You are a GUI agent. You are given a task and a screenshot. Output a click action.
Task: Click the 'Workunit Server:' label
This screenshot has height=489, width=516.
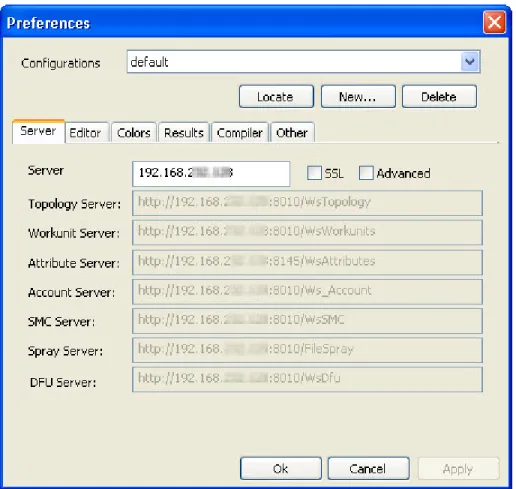click(x=74, y=233)
